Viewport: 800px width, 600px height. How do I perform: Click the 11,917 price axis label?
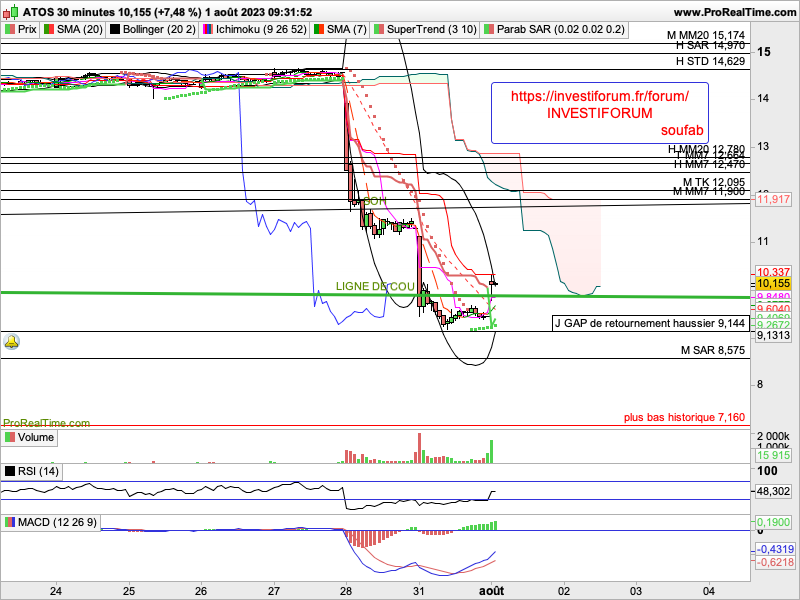coord(773,200)
